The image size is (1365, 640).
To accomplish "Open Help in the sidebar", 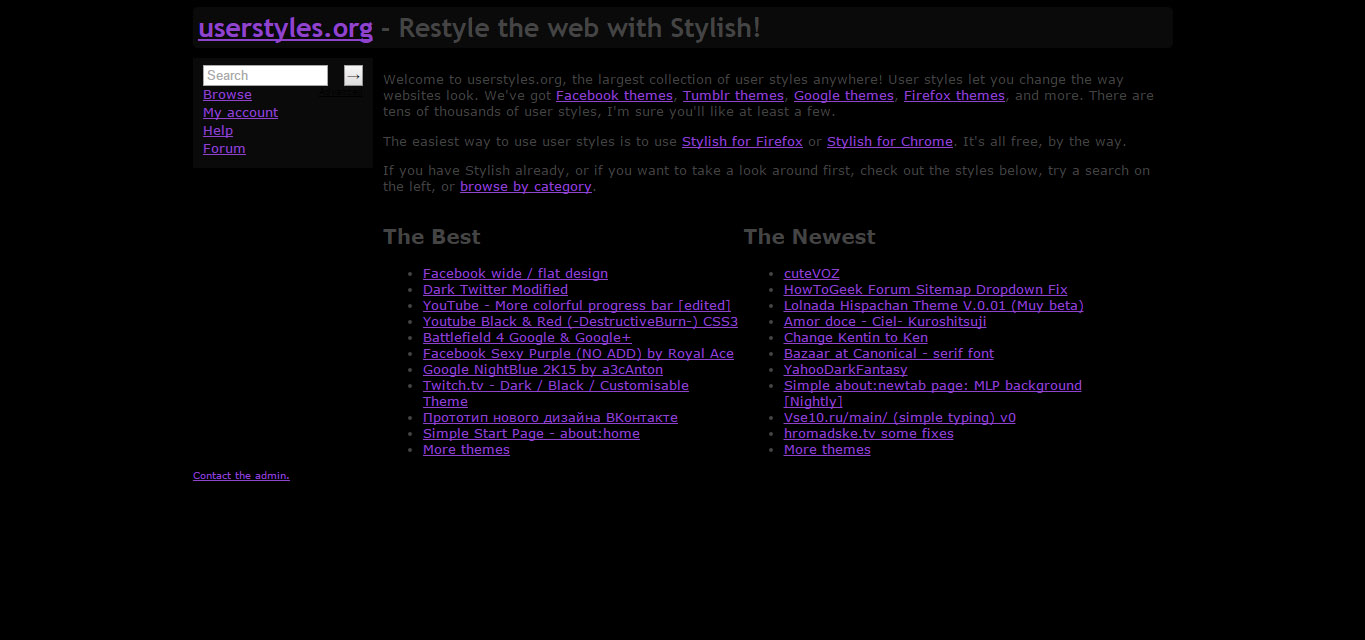I will pos(218,131).
